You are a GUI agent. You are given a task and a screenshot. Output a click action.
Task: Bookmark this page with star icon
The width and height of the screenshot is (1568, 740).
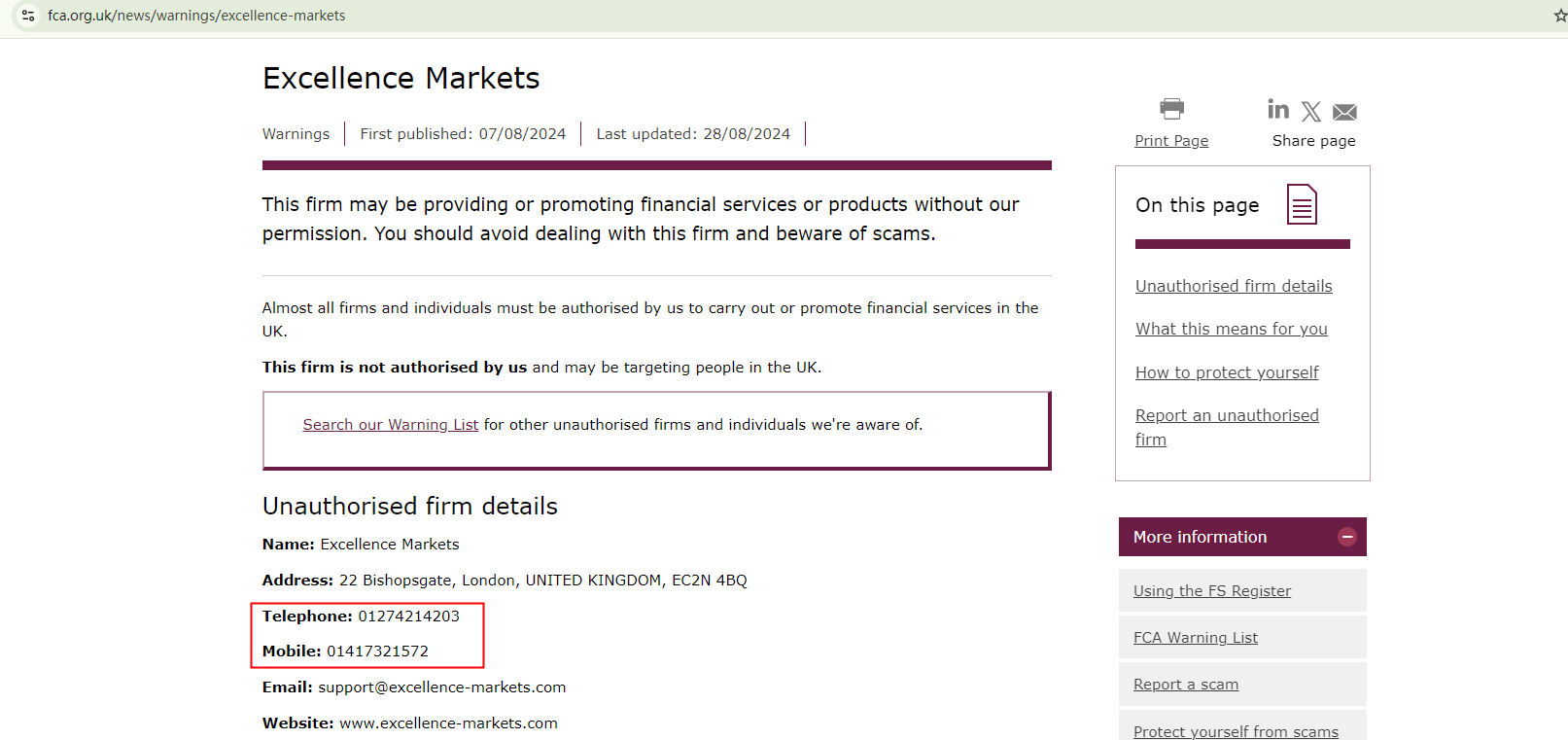(1559, 16)
